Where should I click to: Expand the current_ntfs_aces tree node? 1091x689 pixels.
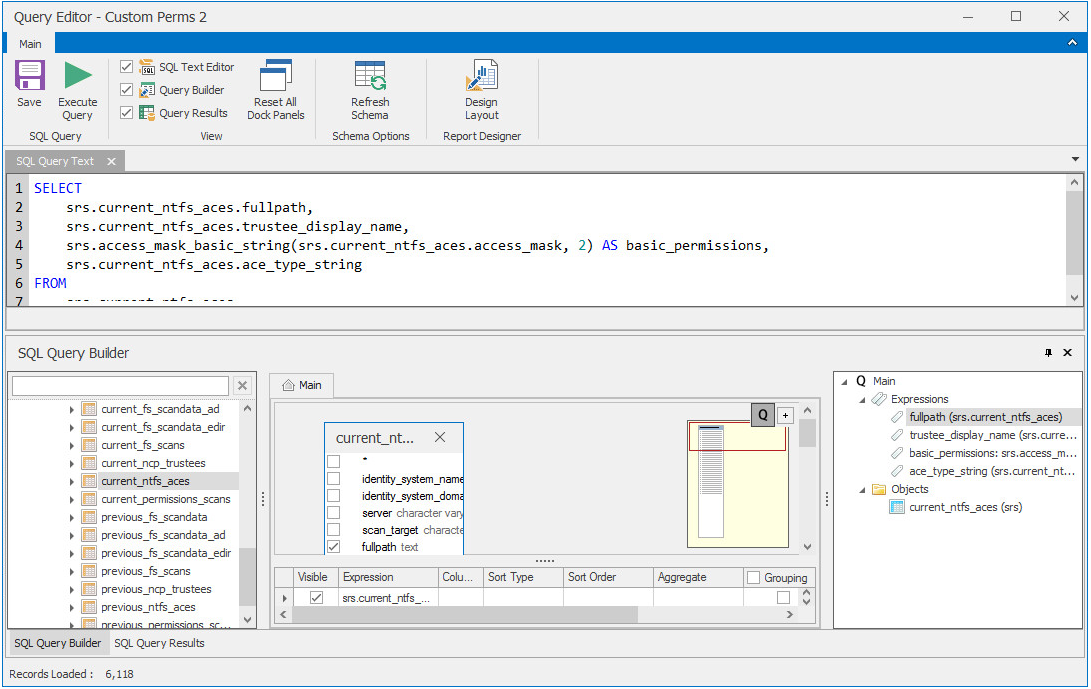(x=71, y=481)
